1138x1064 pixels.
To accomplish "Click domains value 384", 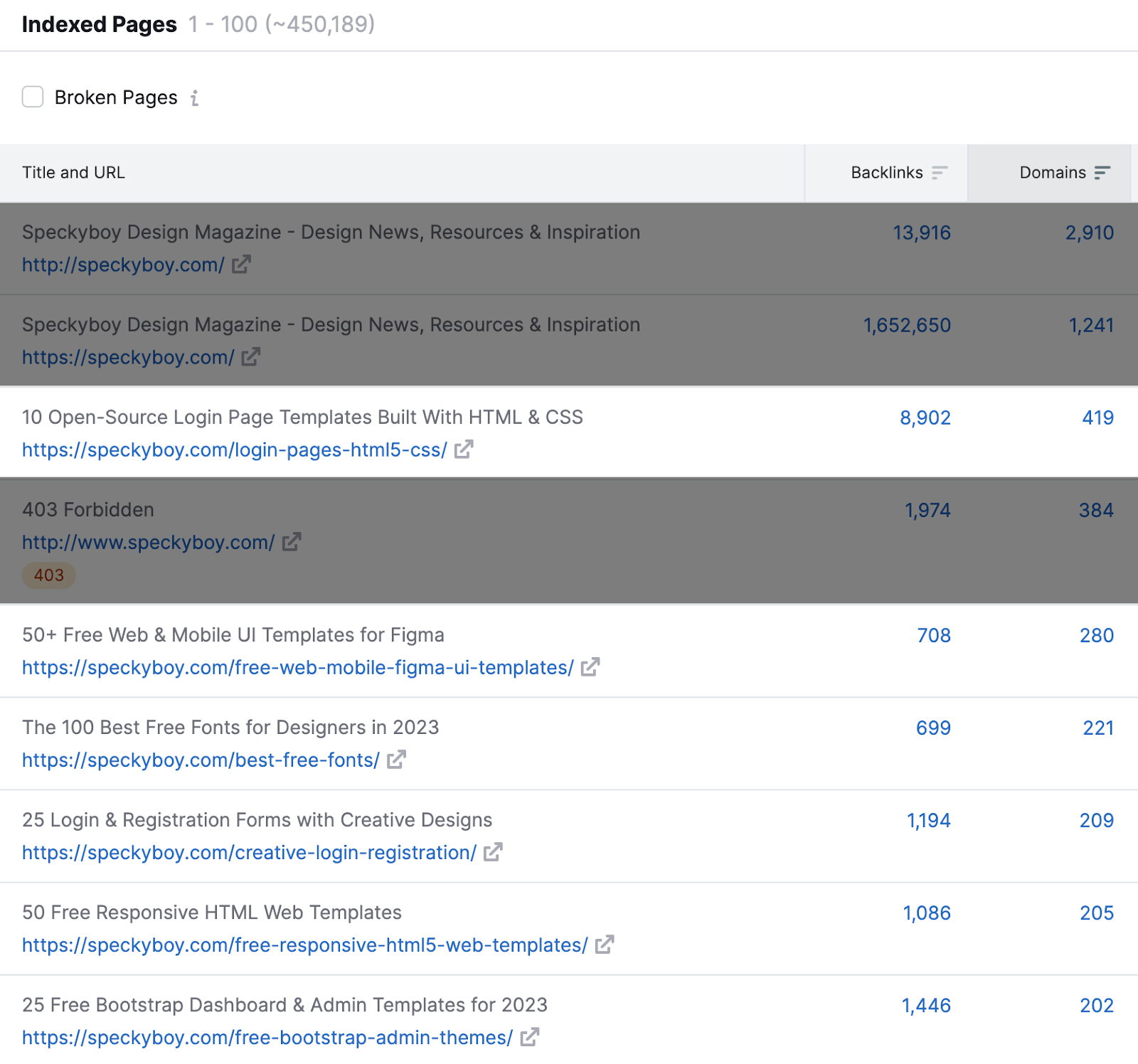I will tap(1096, 510).
